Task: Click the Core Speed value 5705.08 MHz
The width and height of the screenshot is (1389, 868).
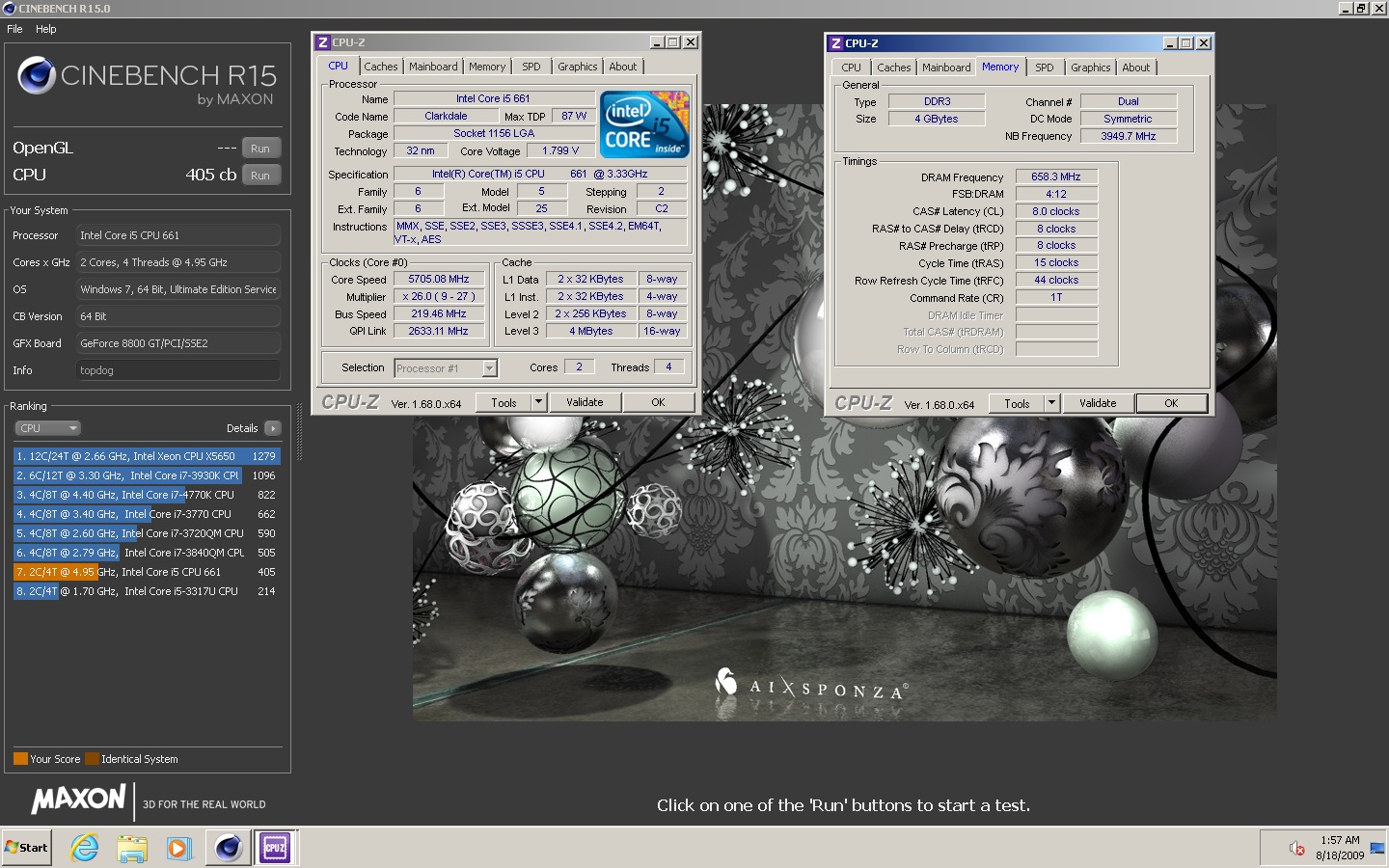Action: [439, 280]
